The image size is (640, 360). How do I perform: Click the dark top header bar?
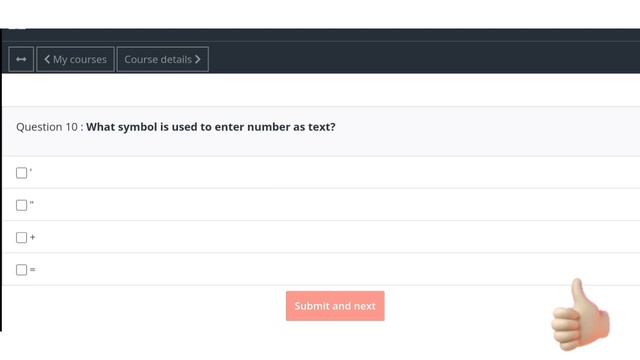click(321, 35)
